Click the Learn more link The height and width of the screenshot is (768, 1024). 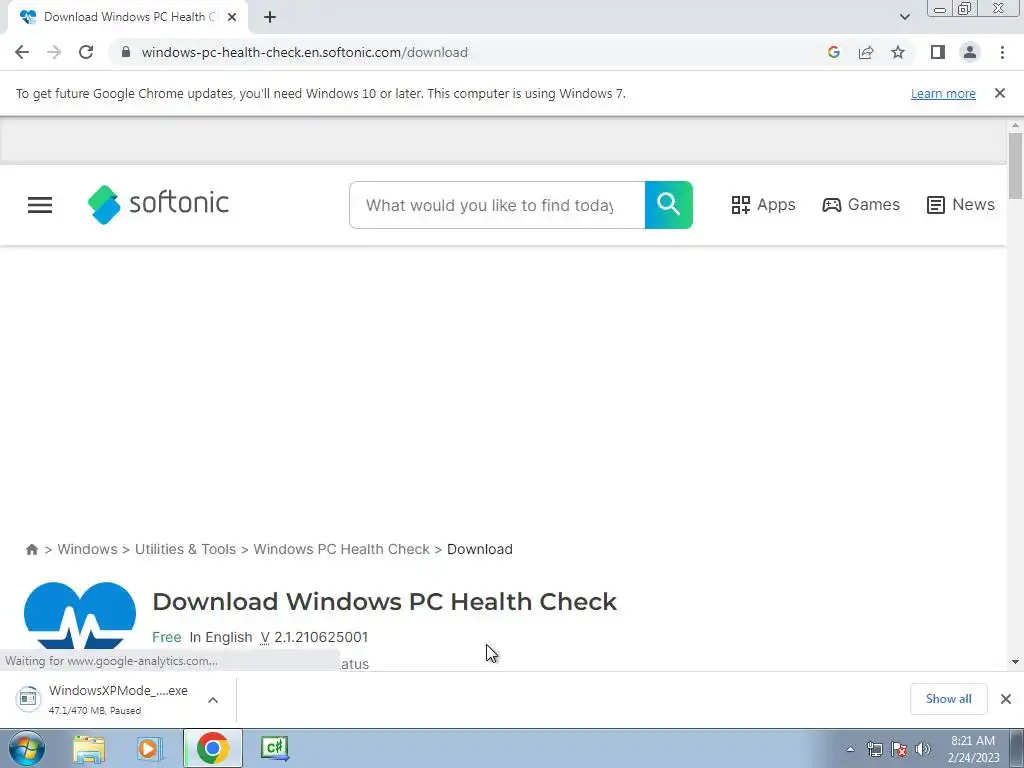943,93
